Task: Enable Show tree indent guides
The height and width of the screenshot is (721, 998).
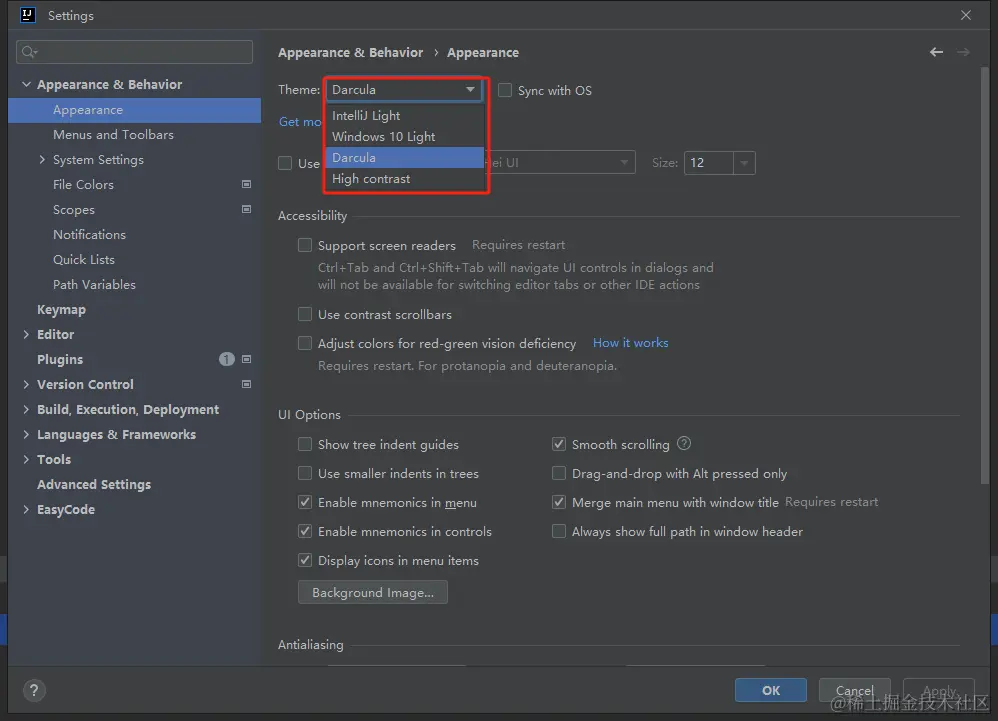Action: pyautogui.click(x=305, y=444)
